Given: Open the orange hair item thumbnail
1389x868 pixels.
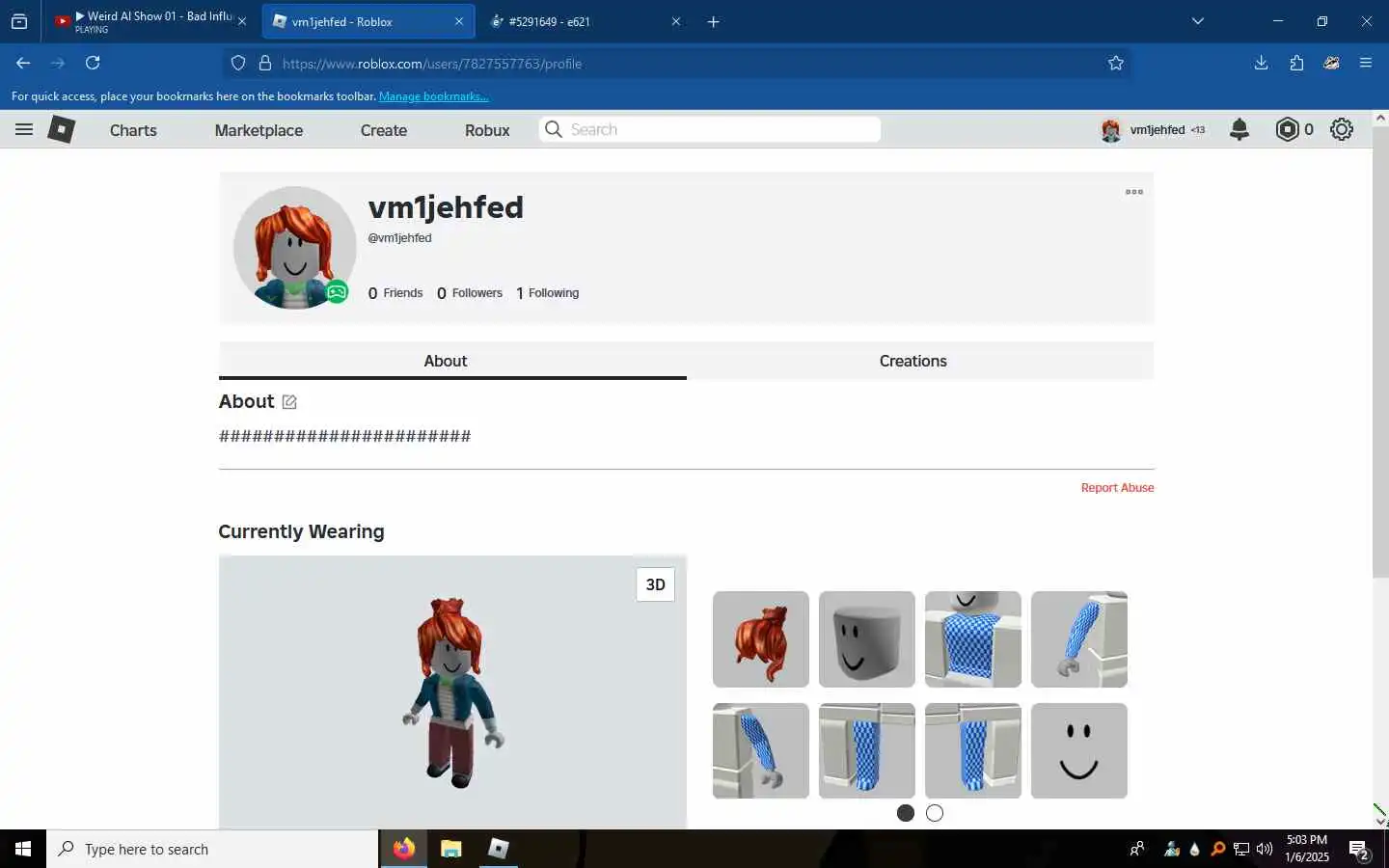Looking at the screenshot, I should point(761,639).
